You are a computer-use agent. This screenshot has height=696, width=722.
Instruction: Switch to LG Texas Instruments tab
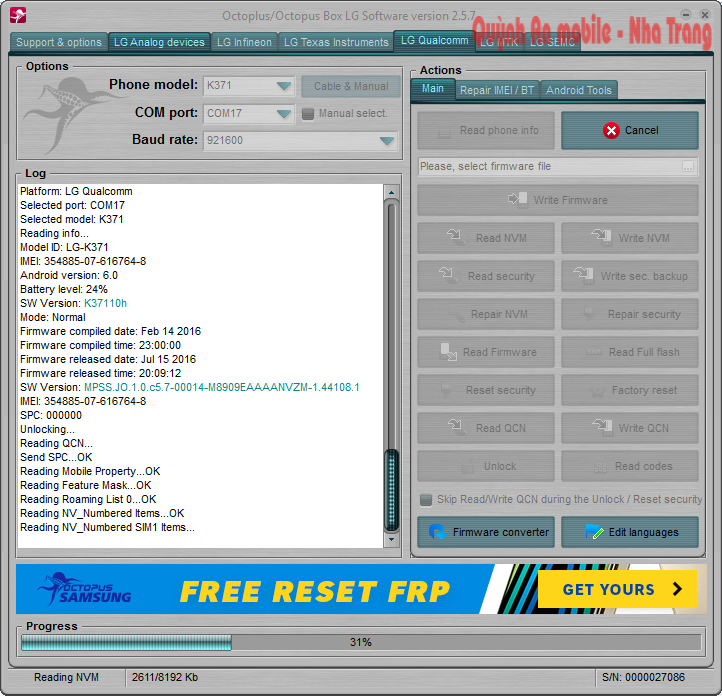[336, 42]
